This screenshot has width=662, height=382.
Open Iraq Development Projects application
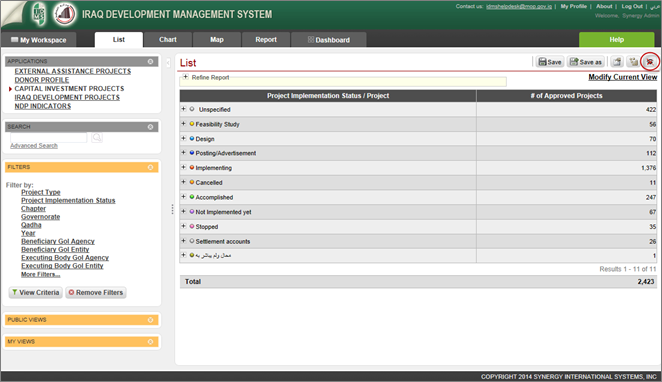pos(67,98)
